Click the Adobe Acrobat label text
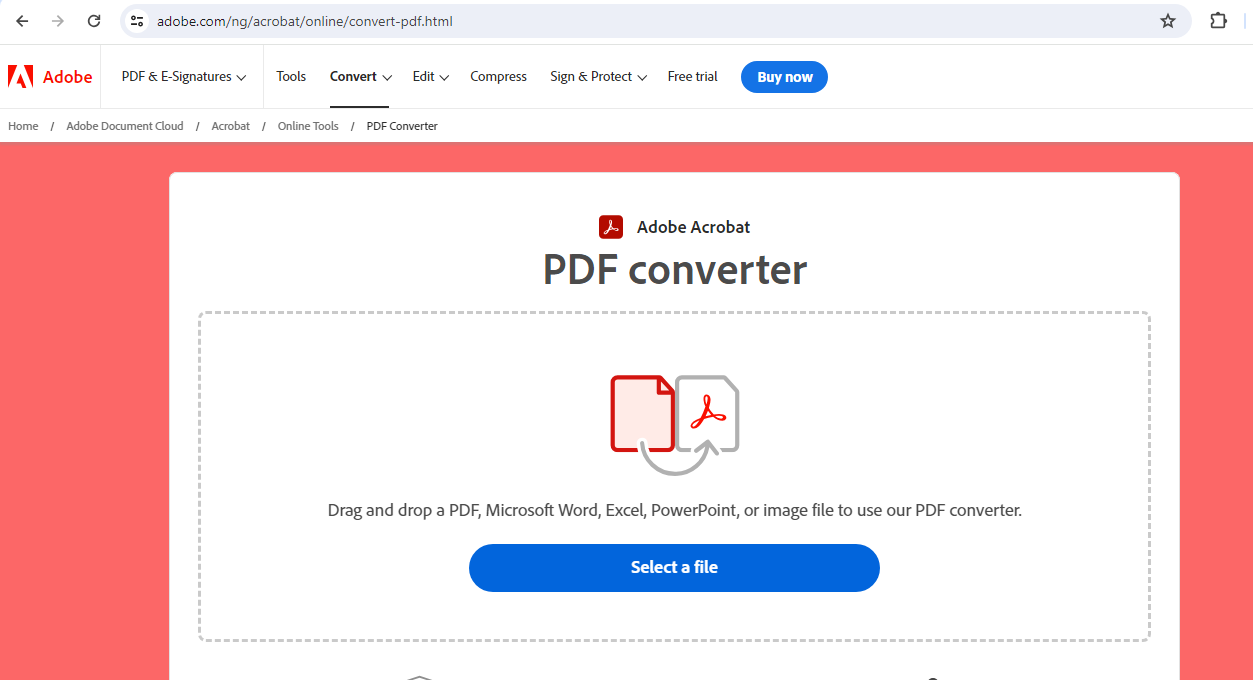1253x680 pixels. 693,227
